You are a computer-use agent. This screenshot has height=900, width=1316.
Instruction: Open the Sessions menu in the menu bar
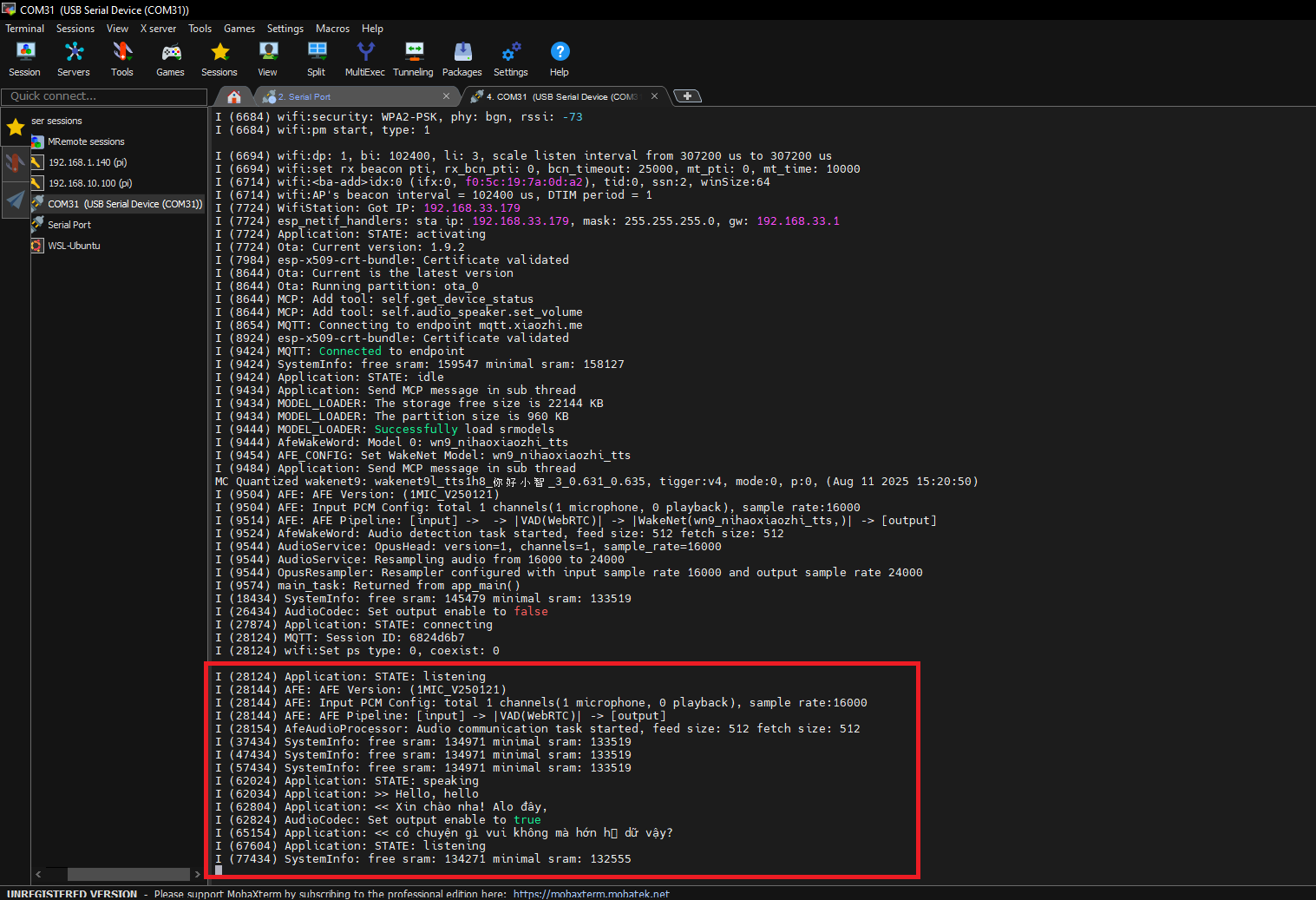pyautogui.click(x=75, y=29)
